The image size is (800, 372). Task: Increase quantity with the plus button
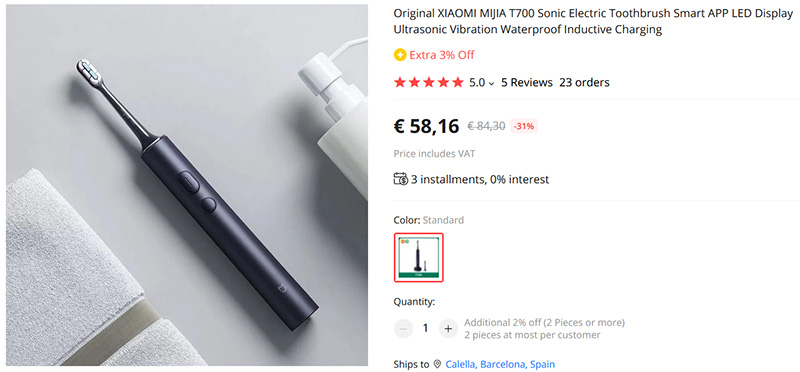click(448, 329)
